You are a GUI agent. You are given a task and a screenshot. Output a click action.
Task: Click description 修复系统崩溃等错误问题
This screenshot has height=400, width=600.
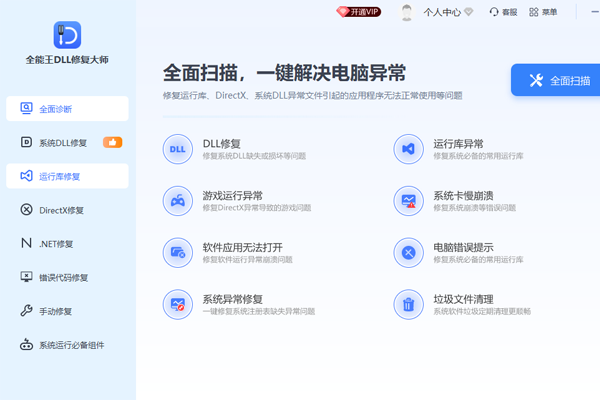click(474, 208)
